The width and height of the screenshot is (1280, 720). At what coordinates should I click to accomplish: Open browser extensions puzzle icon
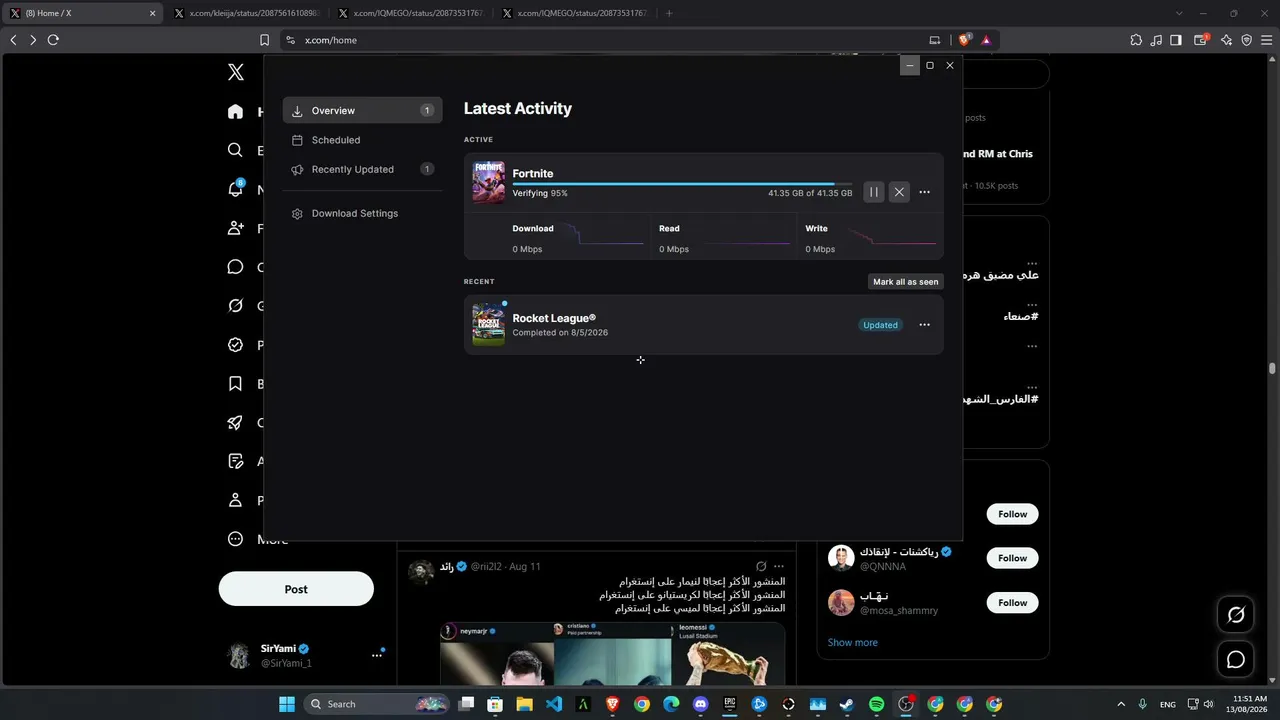tap(1136, 40)
